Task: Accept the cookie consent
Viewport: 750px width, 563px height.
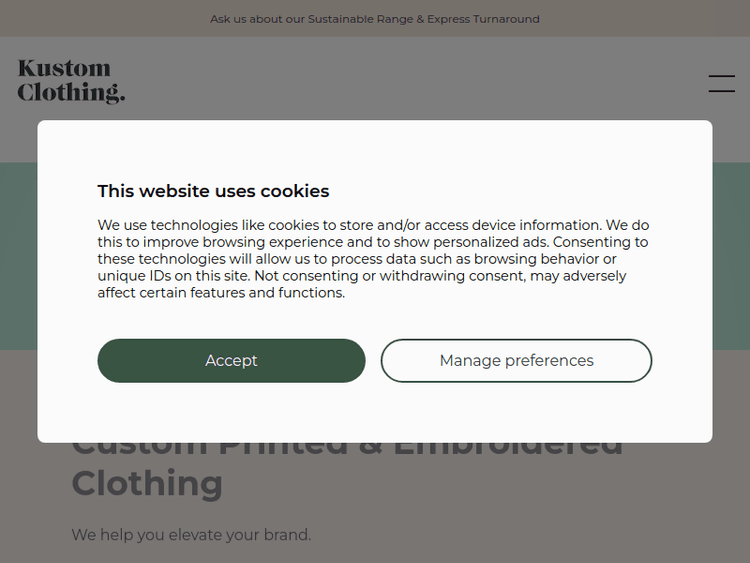Action: 231,361
